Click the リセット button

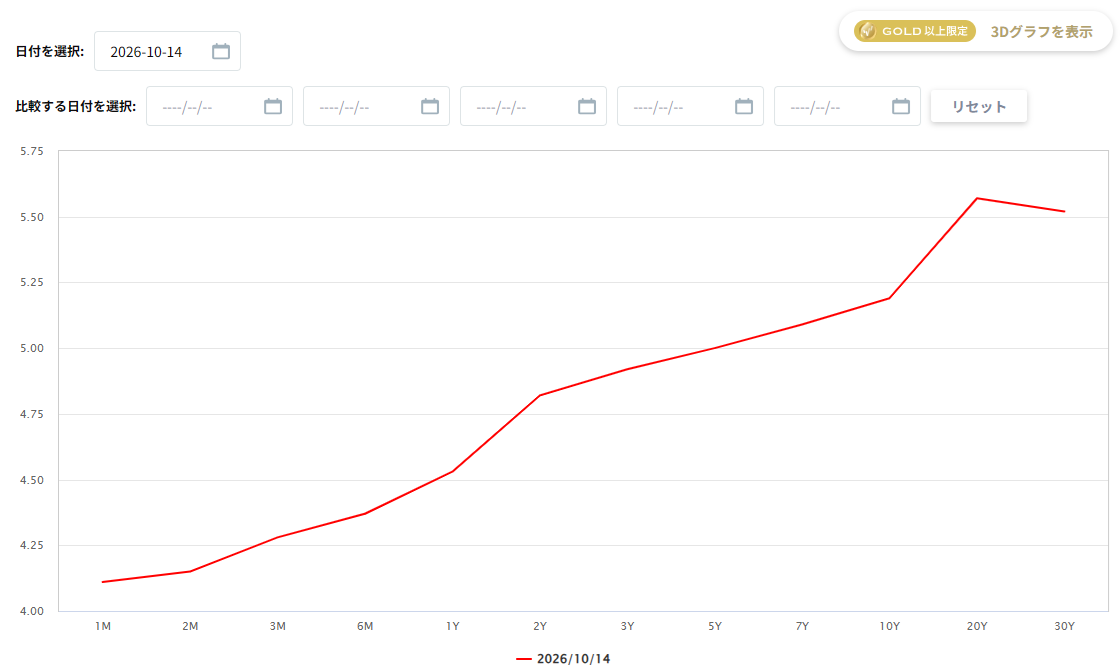979,106
